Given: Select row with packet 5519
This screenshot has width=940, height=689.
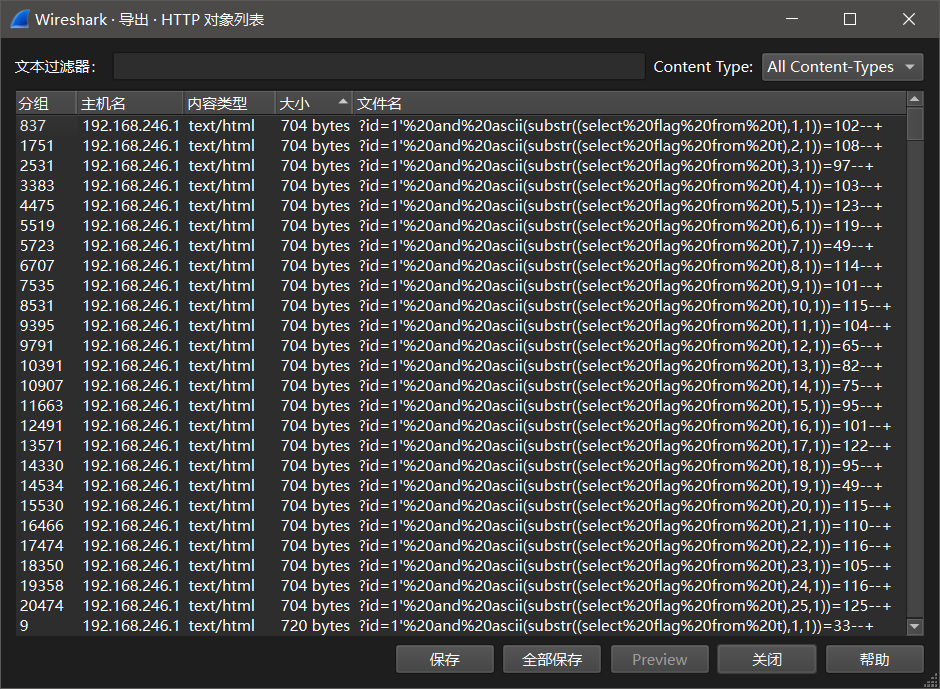Looking at the screenshot, I should click(460, 226).
